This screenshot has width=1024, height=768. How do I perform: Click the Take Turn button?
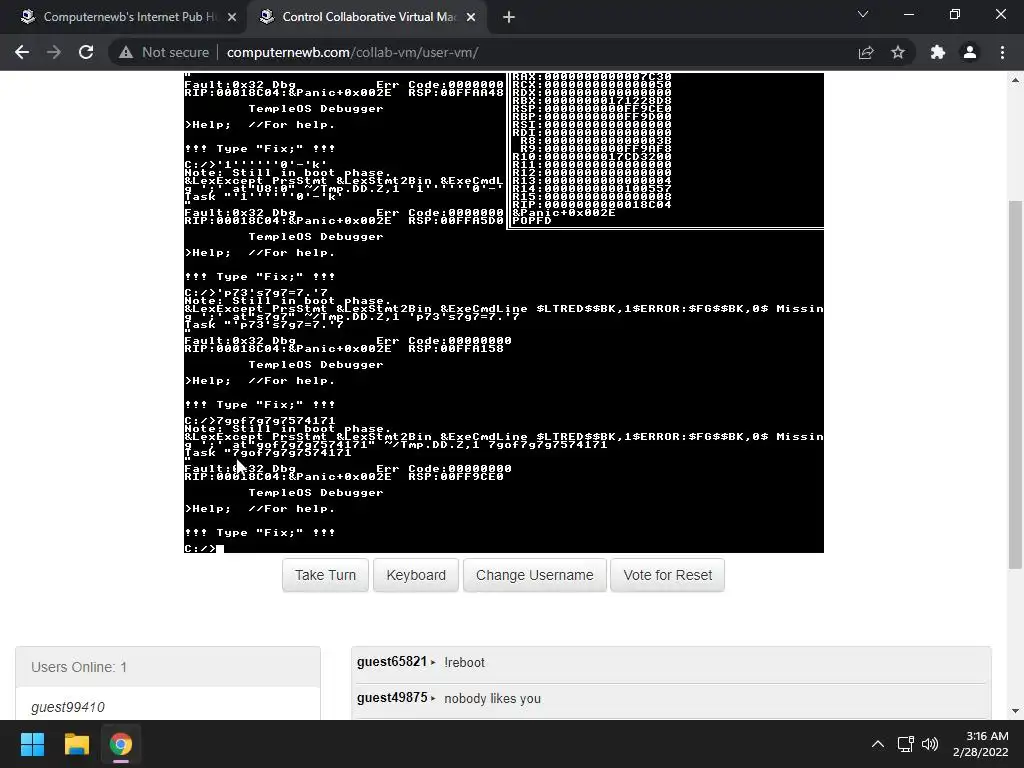[x=325, y=575]
